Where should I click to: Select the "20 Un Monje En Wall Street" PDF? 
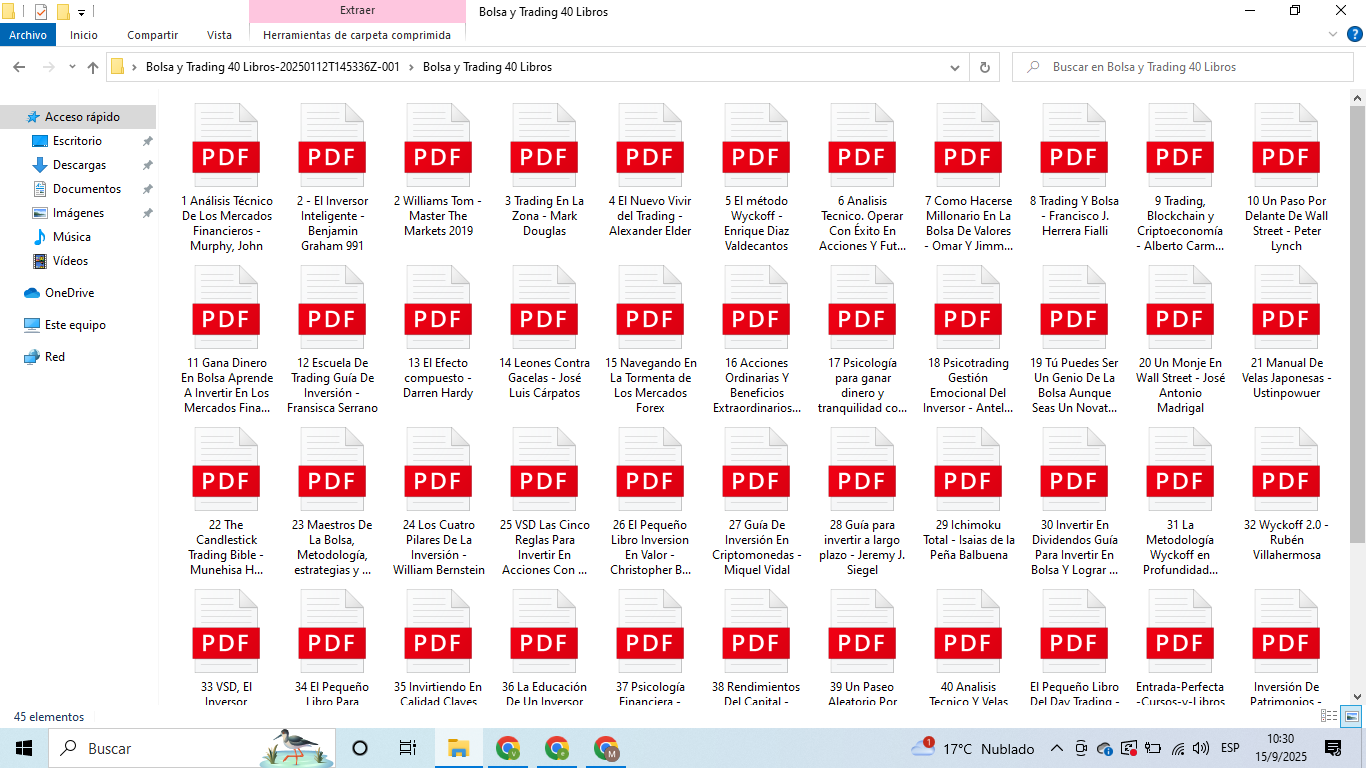(x=1180, y=320)
